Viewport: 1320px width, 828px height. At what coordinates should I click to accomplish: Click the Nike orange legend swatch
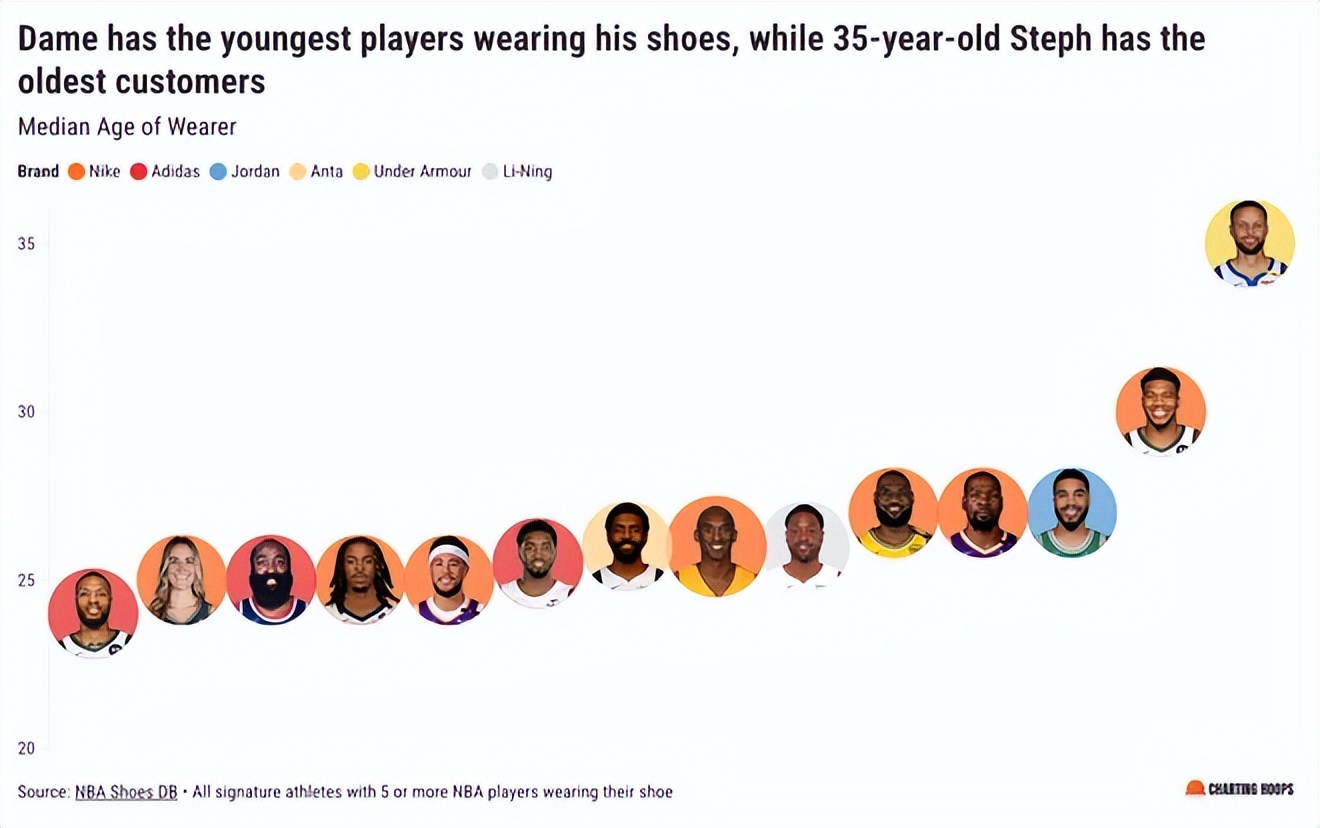coord(76,172)
